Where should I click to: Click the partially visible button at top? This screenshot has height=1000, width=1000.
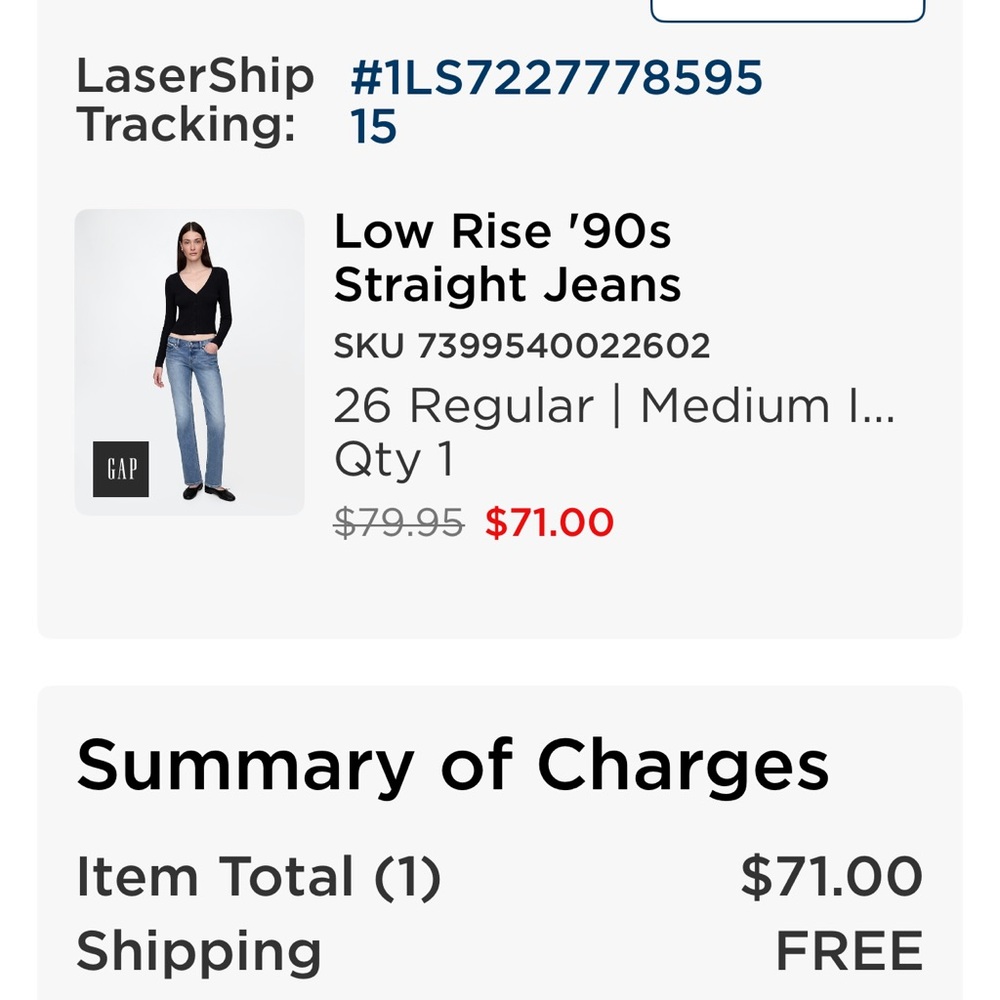[788, 11]
